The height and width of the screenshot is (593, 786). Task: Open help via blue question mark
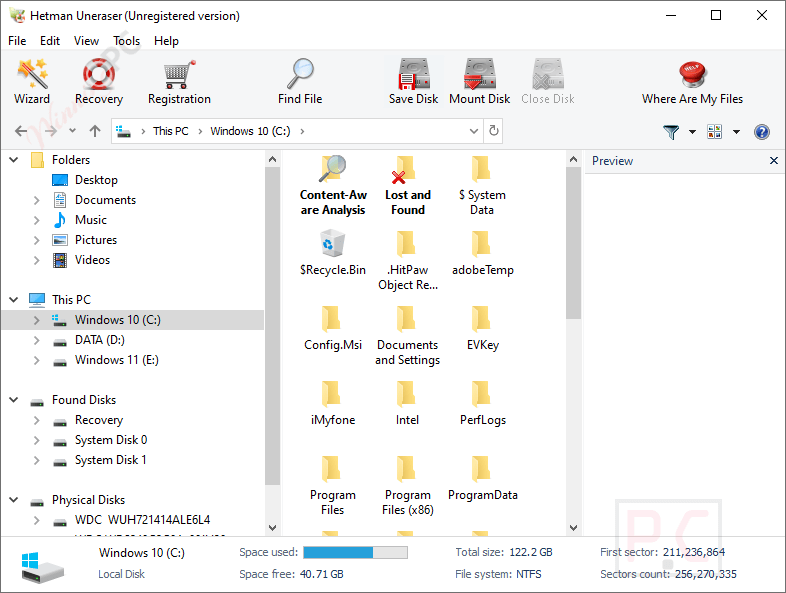pos(761,132)
